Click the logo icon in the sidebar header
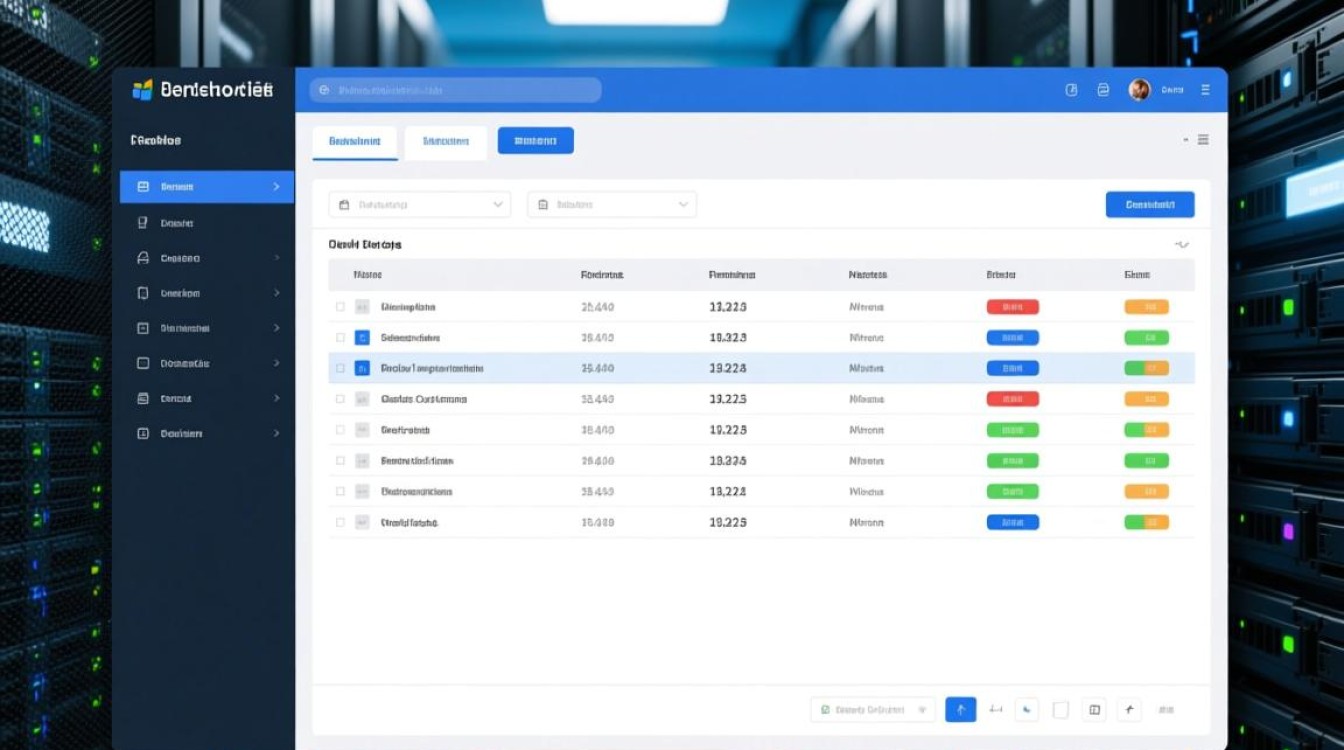Viewport: 1344px width, 750px height. (142, 90)
